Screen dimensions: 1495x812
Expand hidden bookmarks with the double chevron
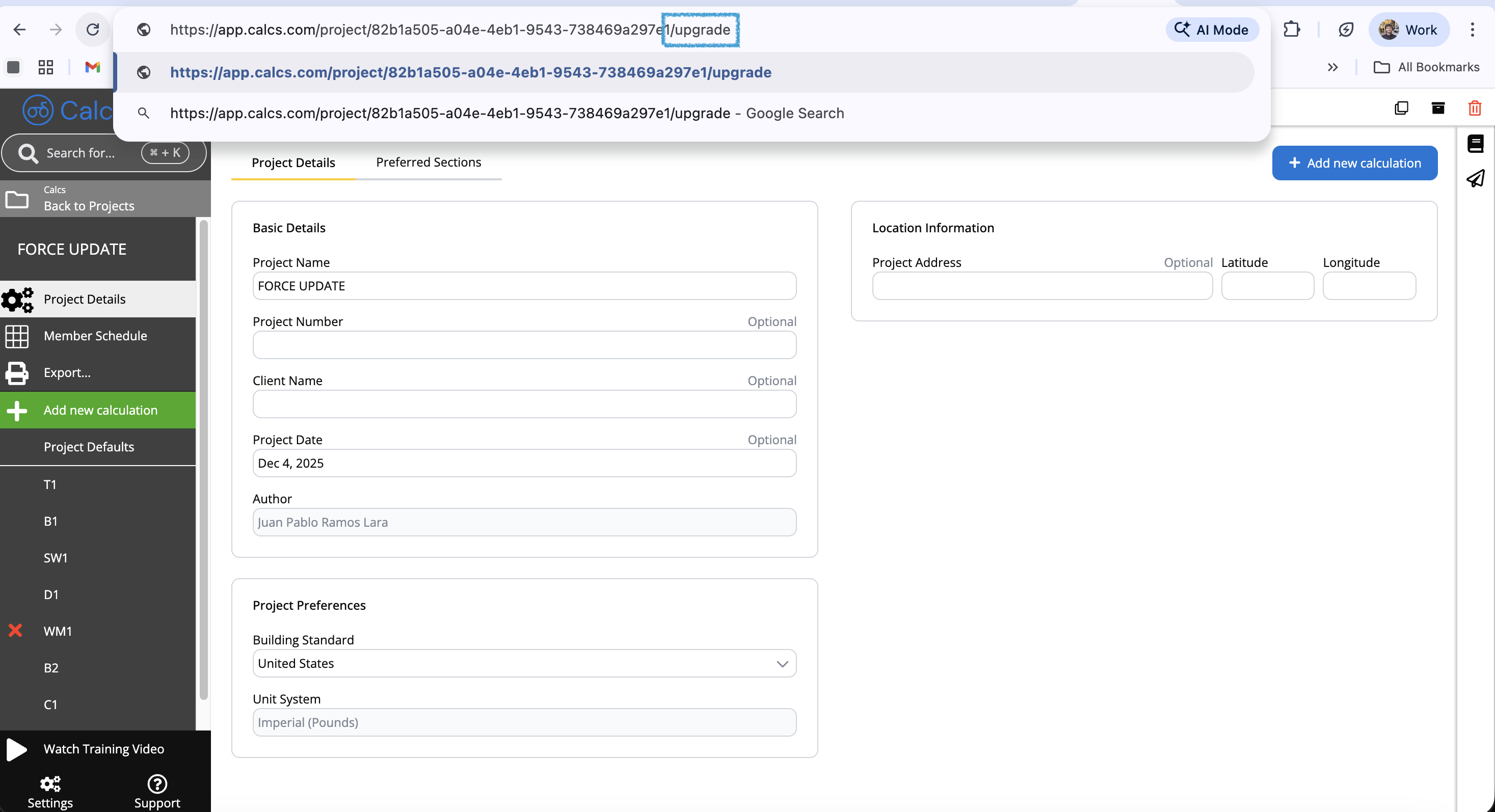(x=1332, y=67)
